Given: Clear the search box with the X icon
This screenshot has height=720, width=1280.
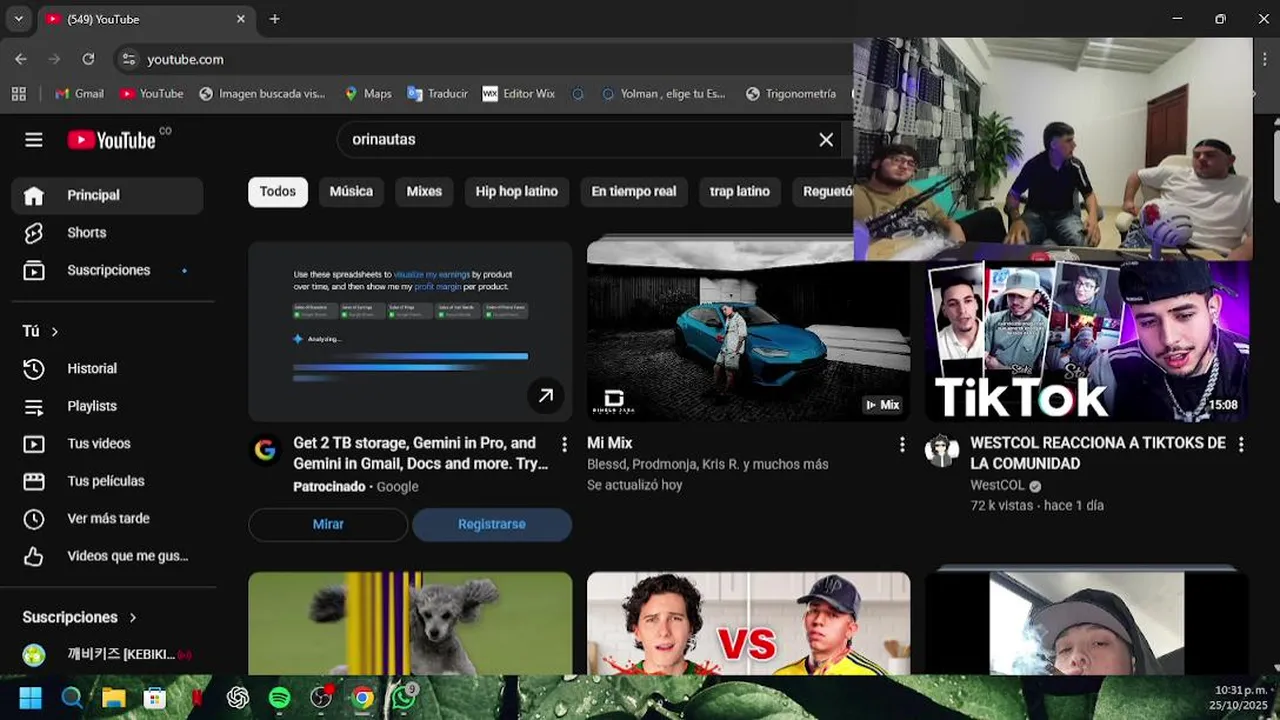Looking at the screenshot, I should 826,140.
